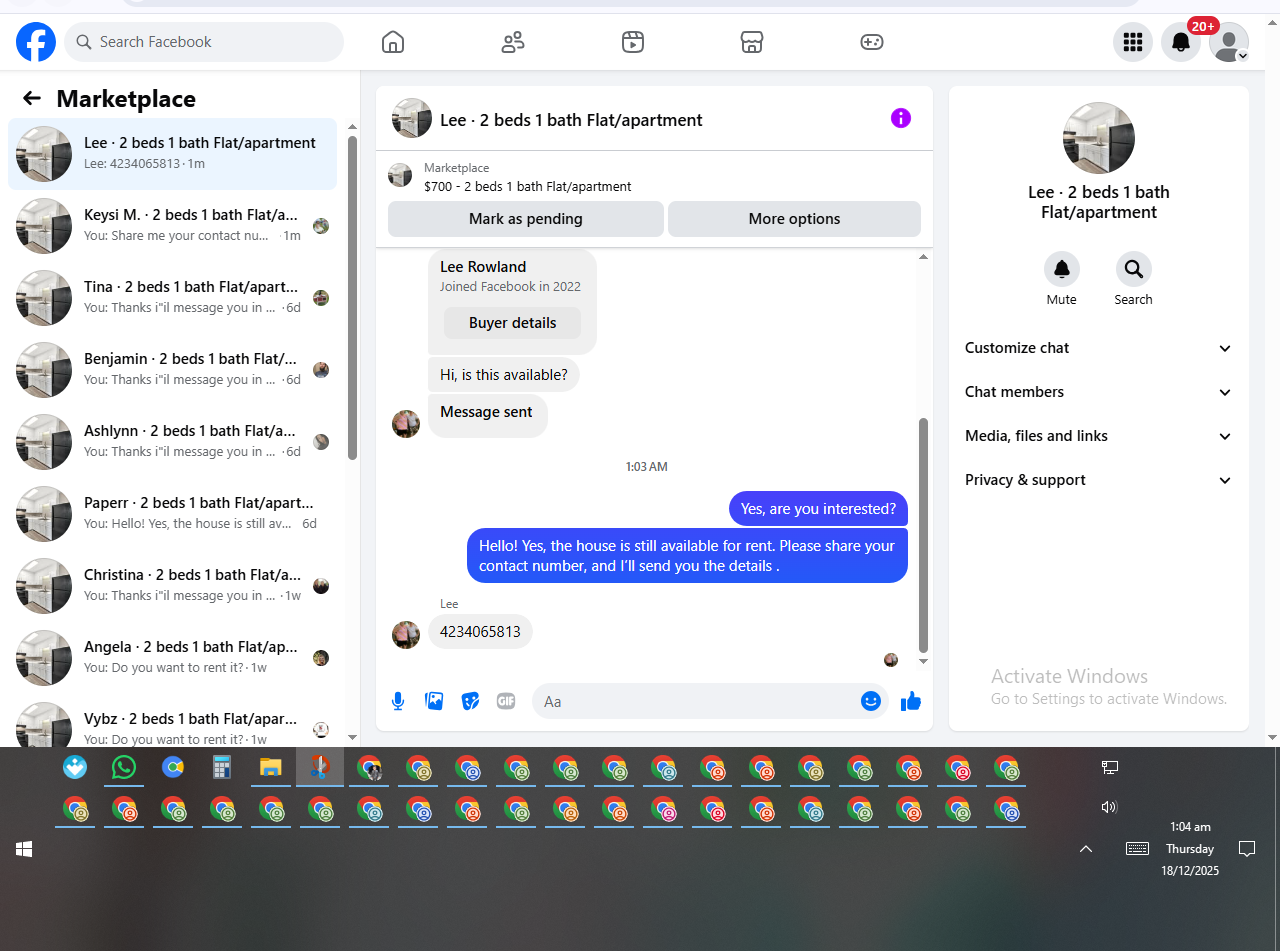Send a thumbs-up like
The height and width of the screenshot is (951, 1280).
tap(910, 701)
